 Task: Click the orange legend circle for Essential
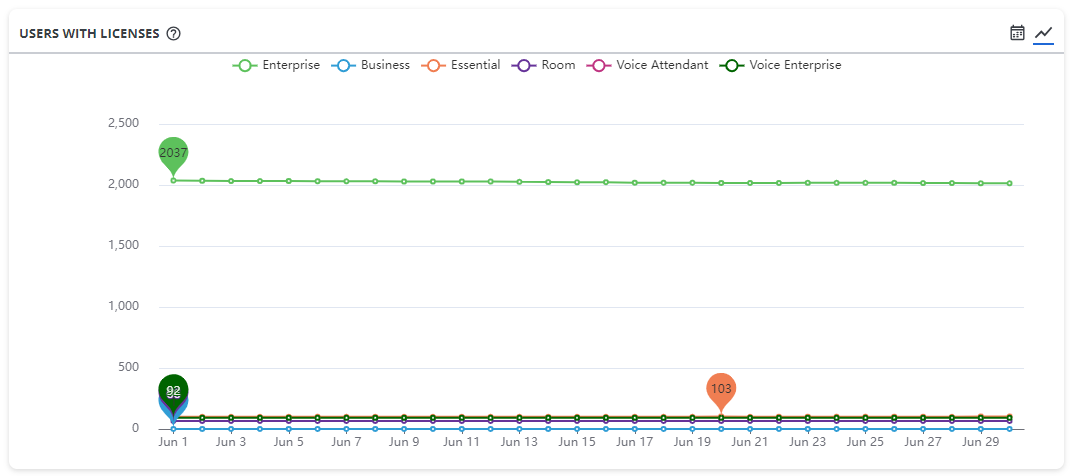tap(433, 66)
